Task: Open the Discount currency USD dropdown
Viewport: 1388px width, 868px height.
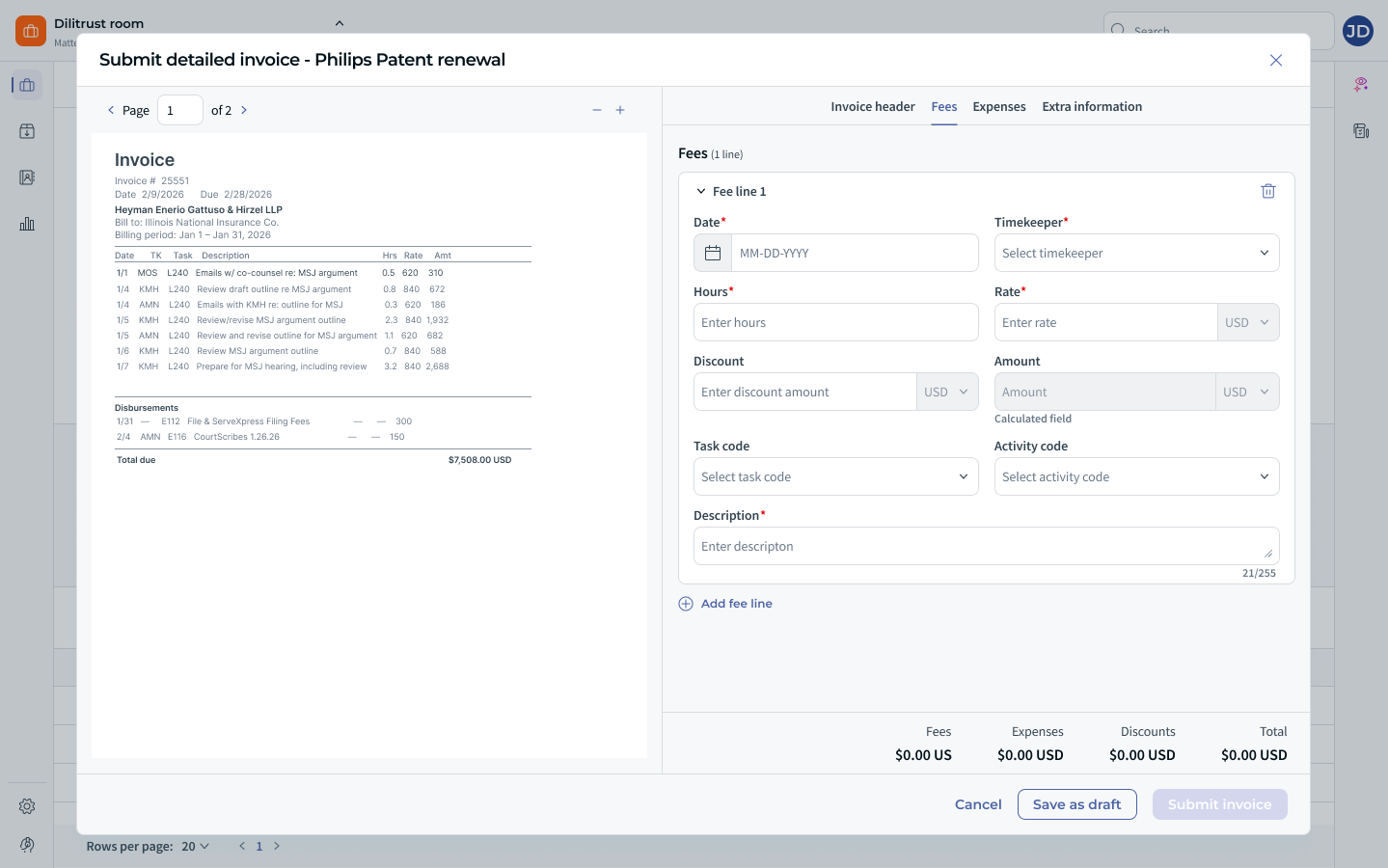Action: [948, 392]
